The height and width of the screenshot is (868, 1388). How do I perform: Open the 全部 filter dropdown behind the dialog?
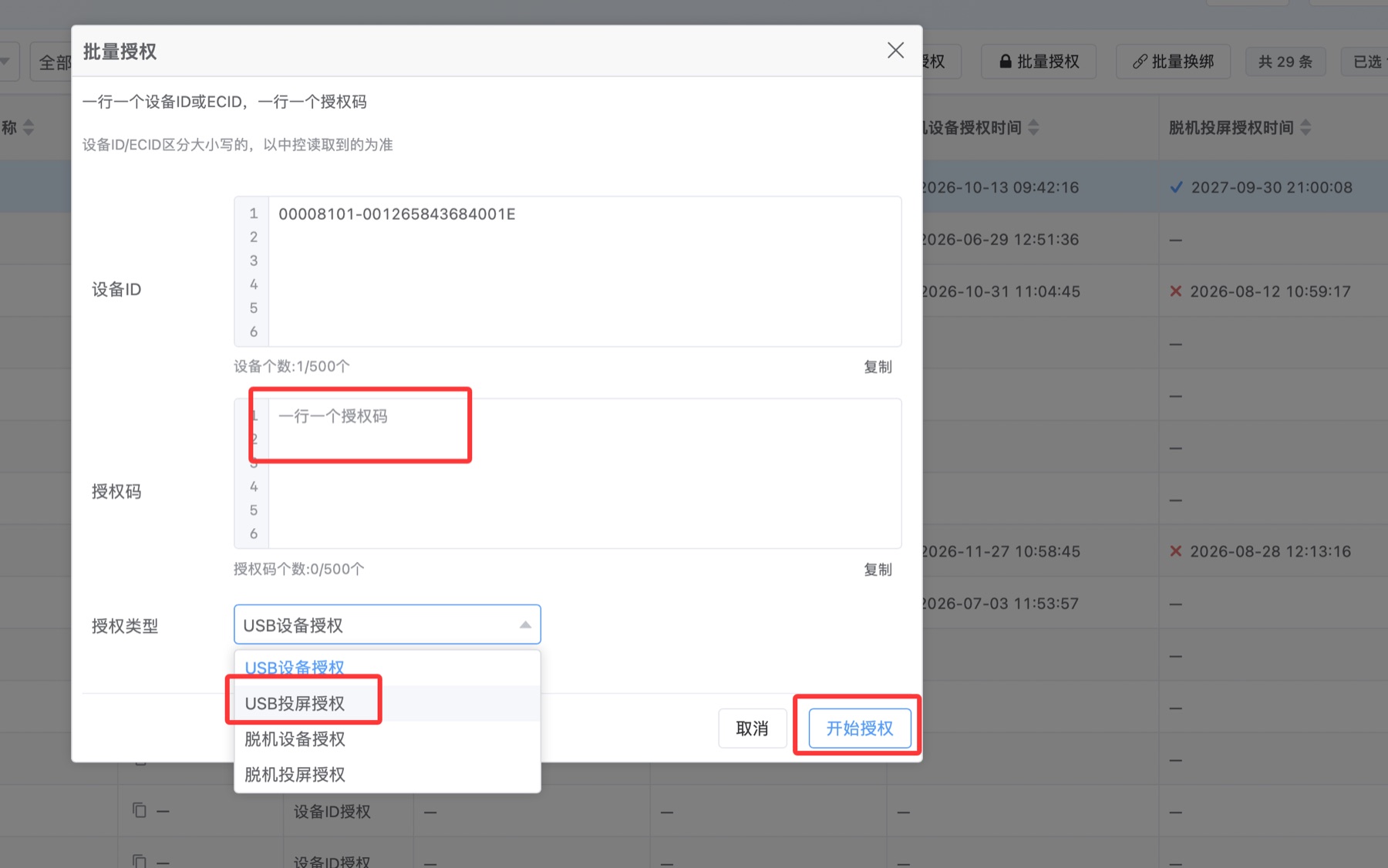(x=52, y=62)
